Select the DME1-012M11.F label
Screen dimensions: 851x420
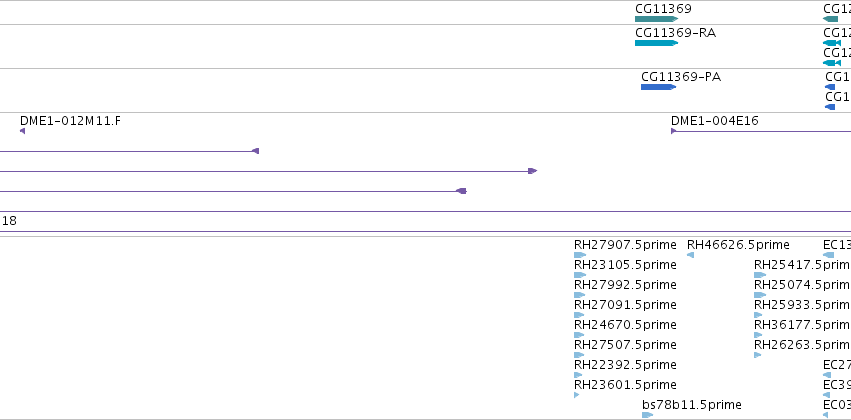[71, 121]
